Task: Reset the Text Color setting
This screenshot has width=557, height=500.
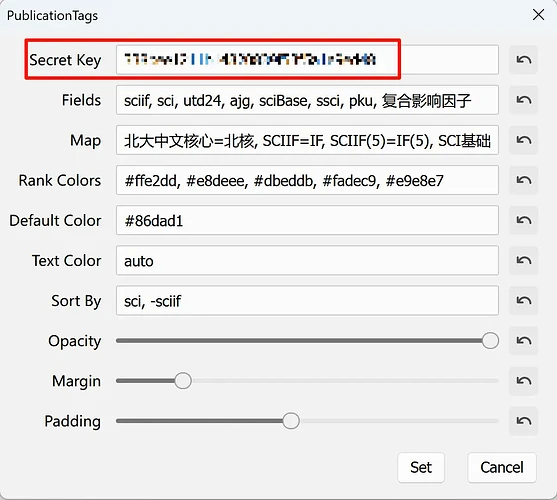Action: coord(523,261)
